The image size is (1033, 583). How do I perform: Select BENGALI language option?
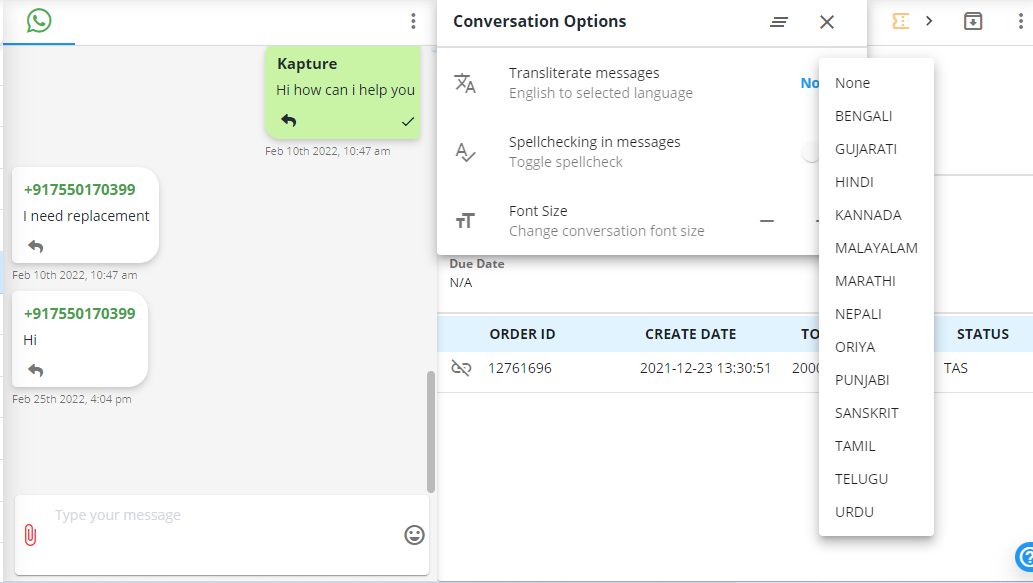coord(876,116)
